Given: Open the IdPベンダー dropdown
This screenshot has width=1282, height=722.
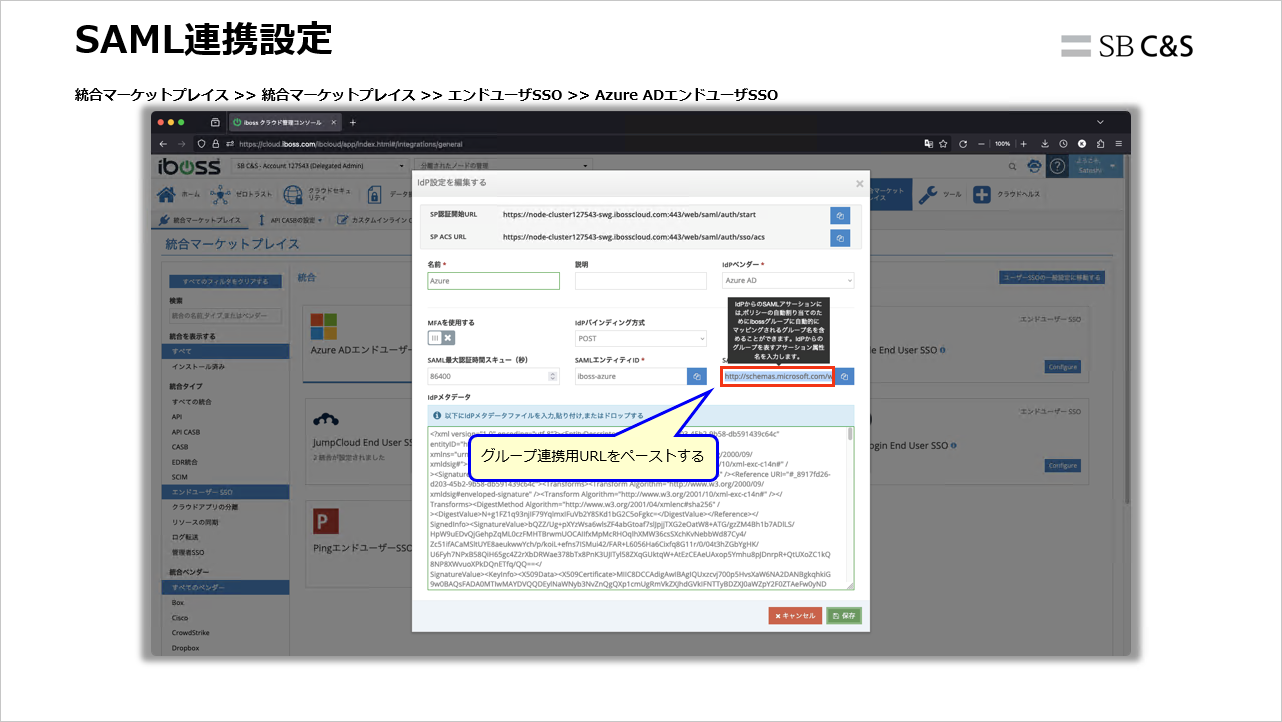Looking at the screenshot, I should click(788, 281).
